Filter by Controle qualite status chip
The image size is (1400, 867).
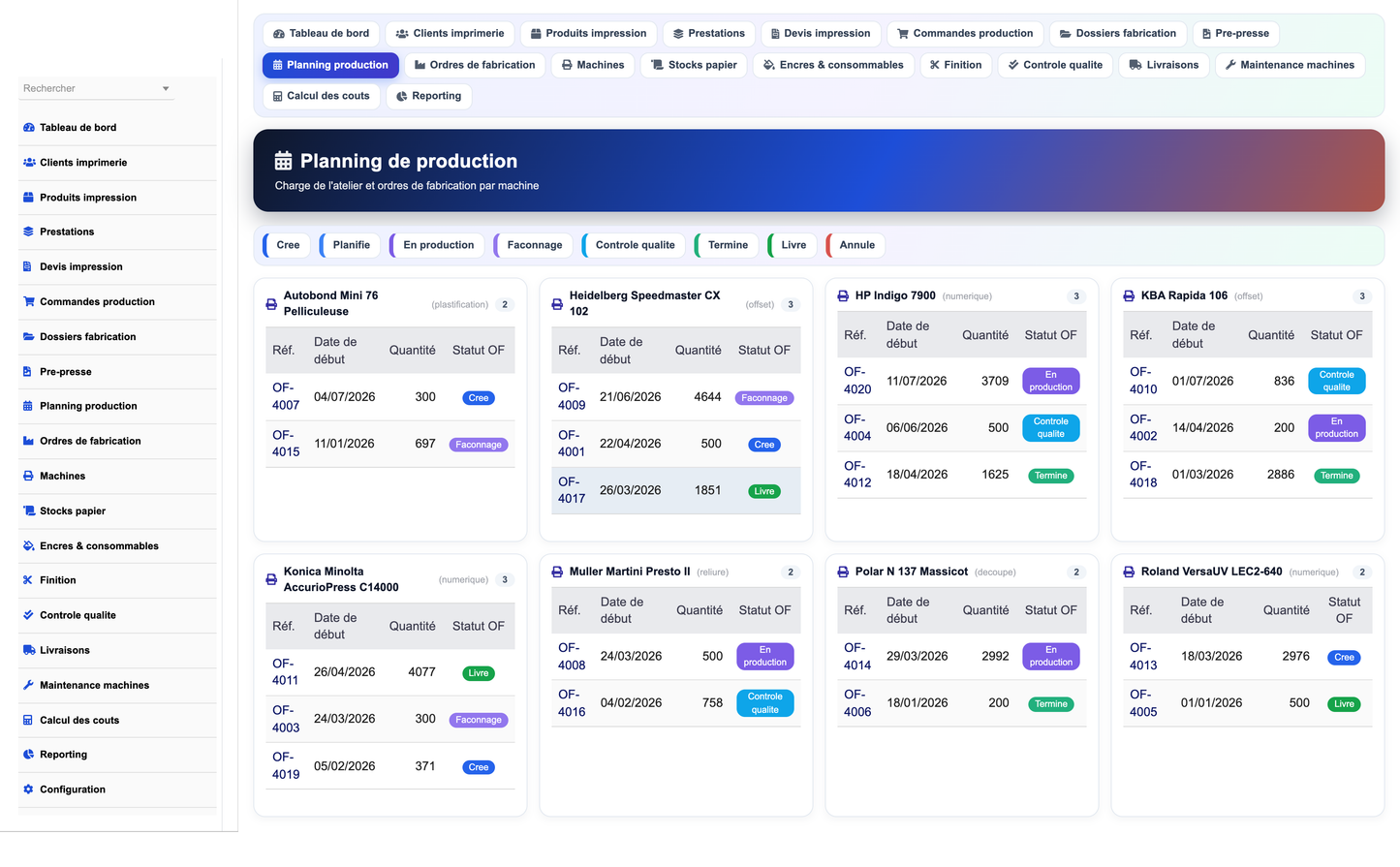pyautogui.click(x=634, y=245)
